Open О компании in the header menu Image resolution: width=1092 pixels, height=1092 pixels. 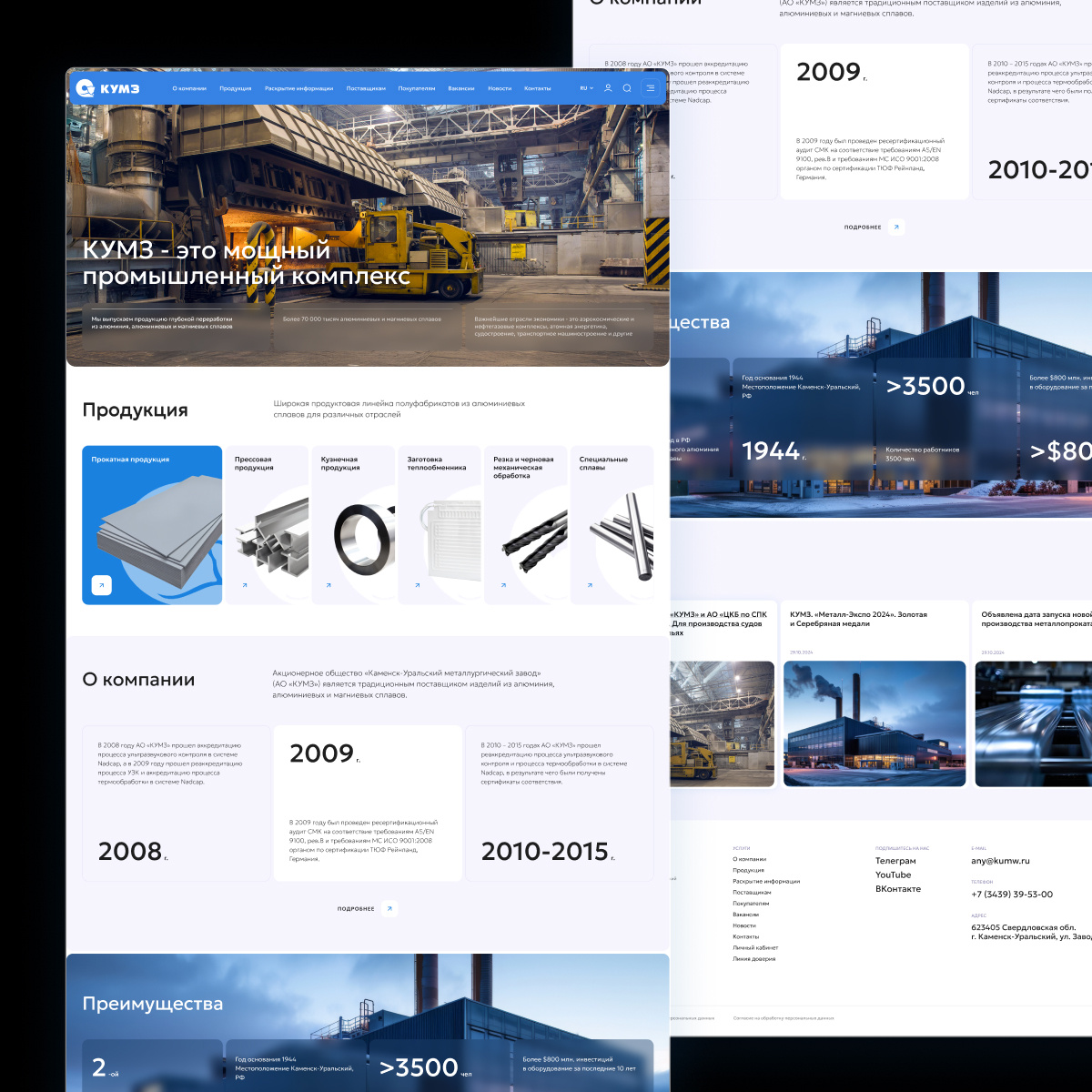pos(189,88)
